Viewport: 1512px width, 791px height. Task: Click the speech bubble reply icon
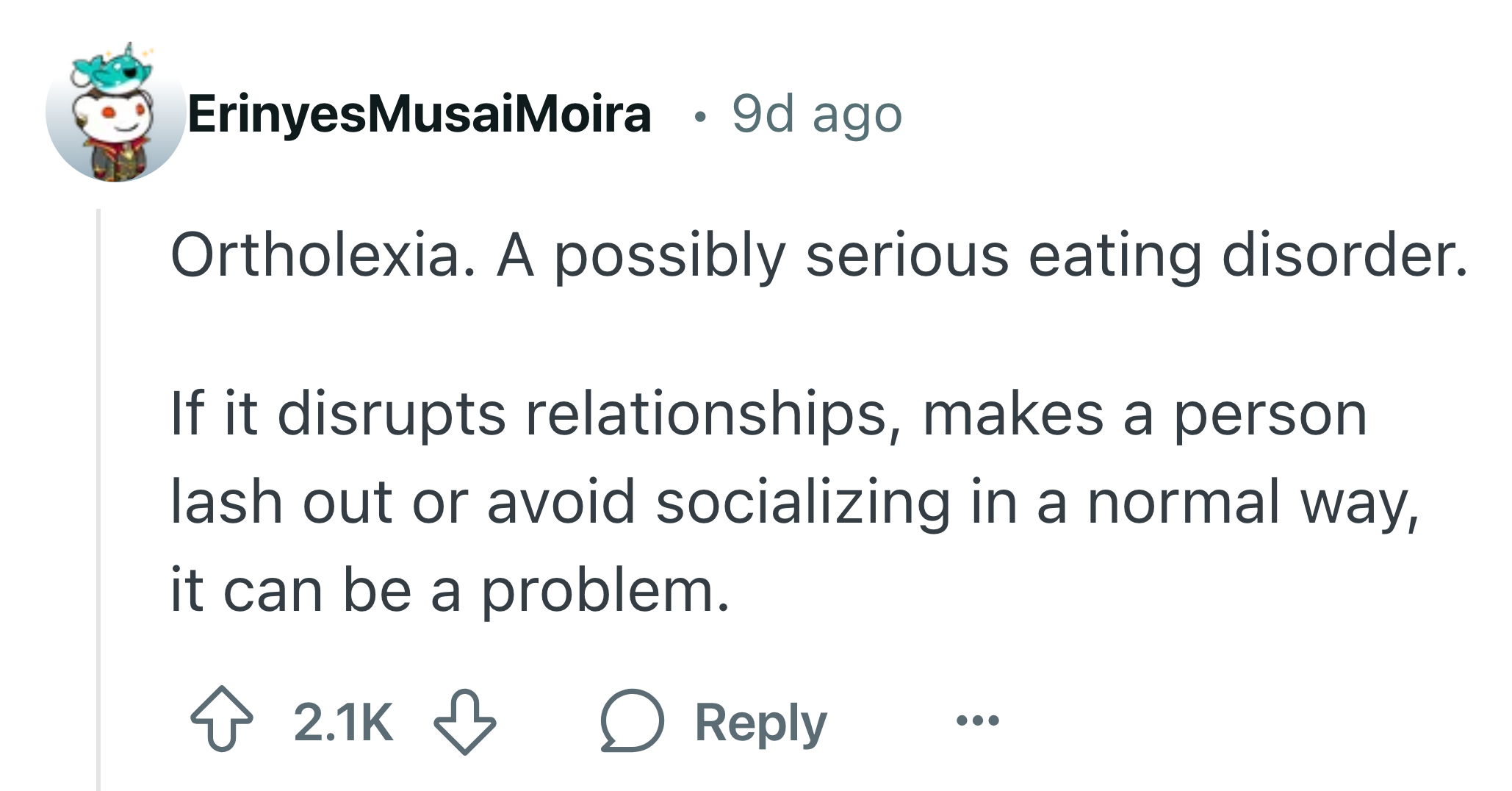632,720
